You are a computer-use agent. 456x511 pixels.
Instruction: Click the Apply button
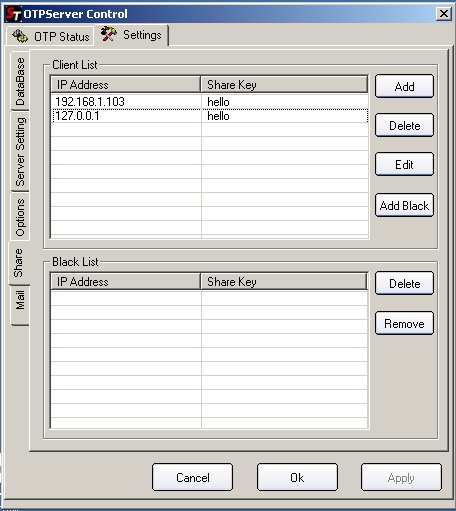401,477
